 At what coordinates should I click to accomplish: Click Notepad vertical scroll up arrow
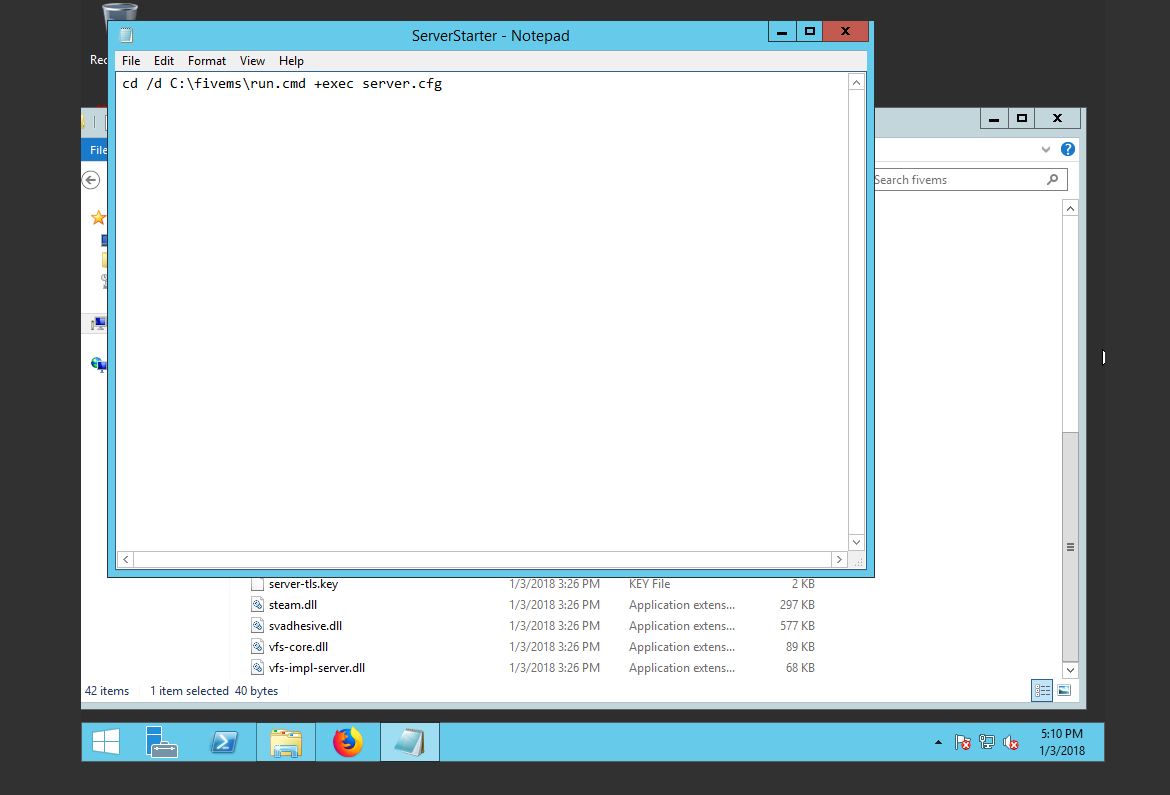pos(856,82)
